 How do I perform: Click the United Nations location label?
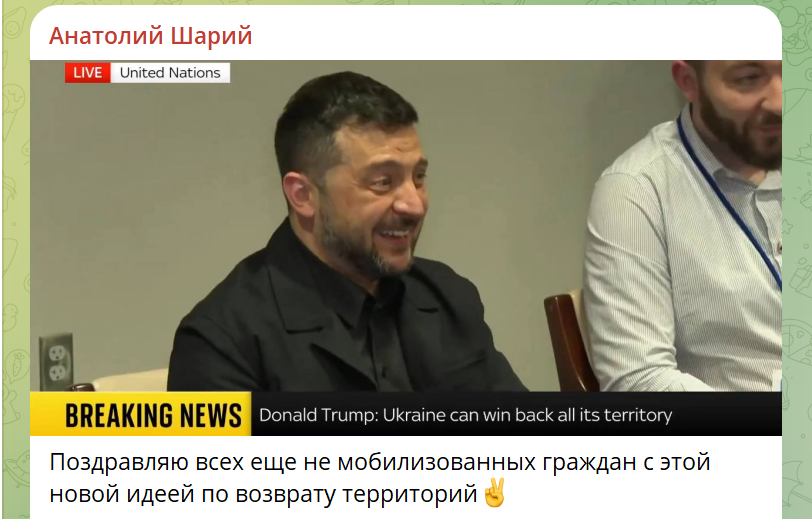click(x=170, y=73)
